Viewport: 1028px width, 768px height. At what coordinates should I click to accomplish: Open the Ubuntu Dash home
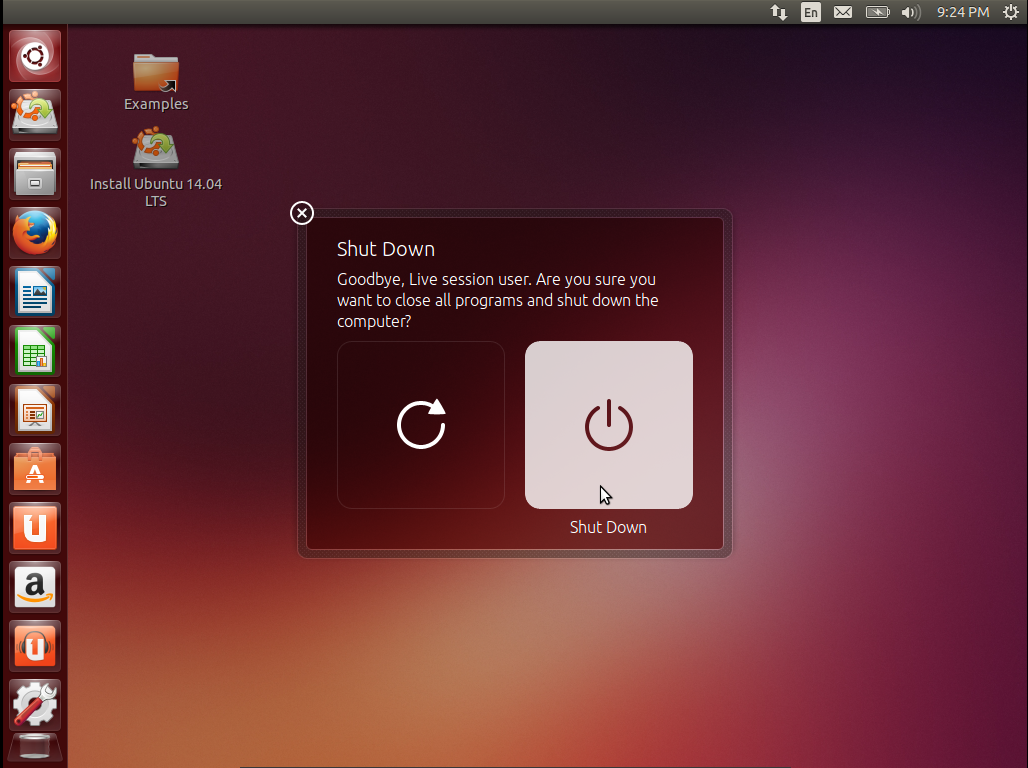[x=34, y=56]
